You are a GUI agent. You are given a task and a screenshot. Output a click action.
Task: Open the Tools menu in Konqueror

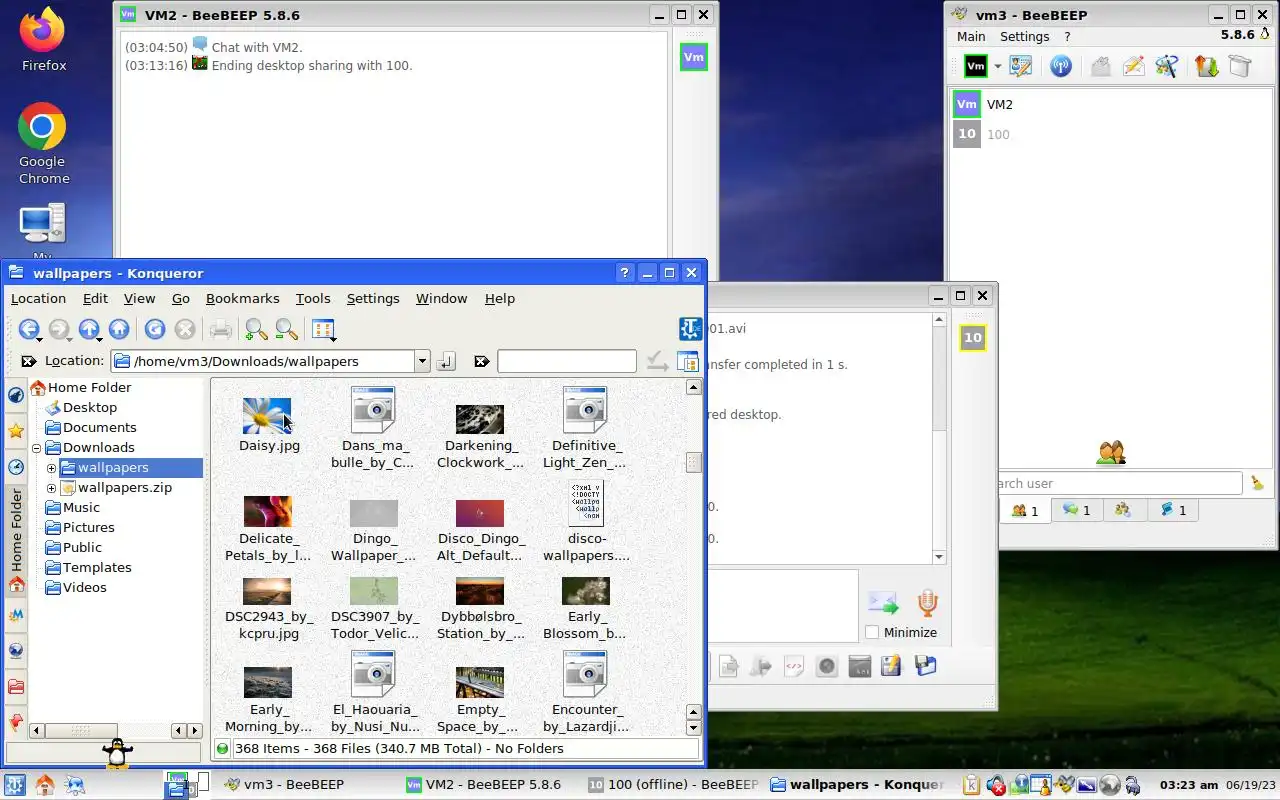[313, 298]
